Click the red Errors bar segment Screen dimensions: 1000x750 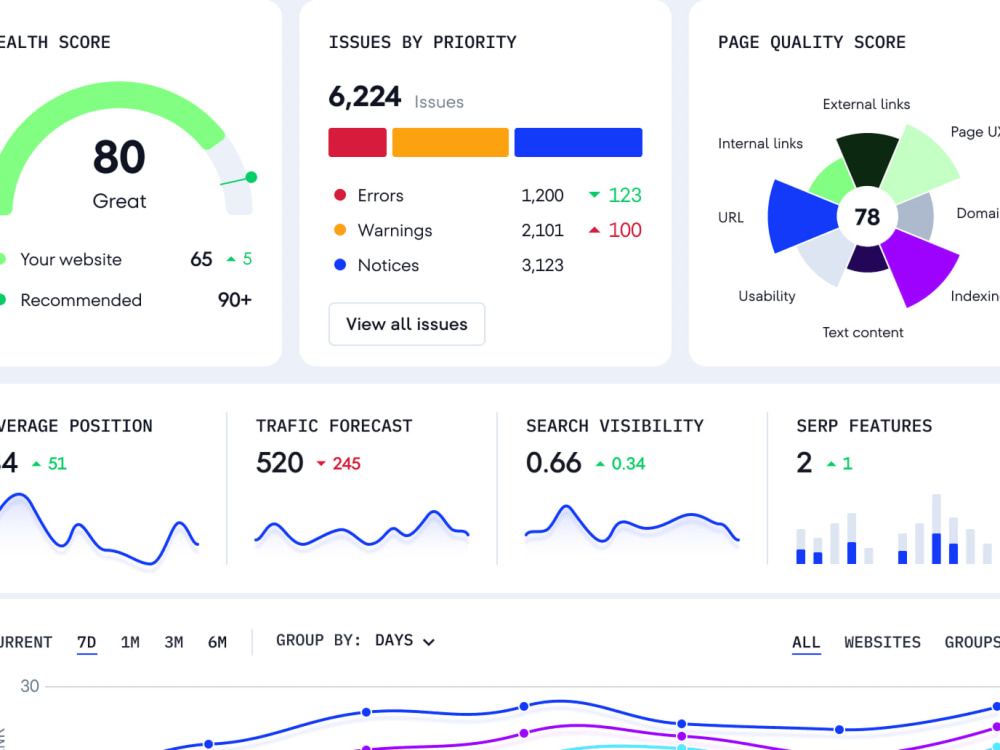coord(357,142)
